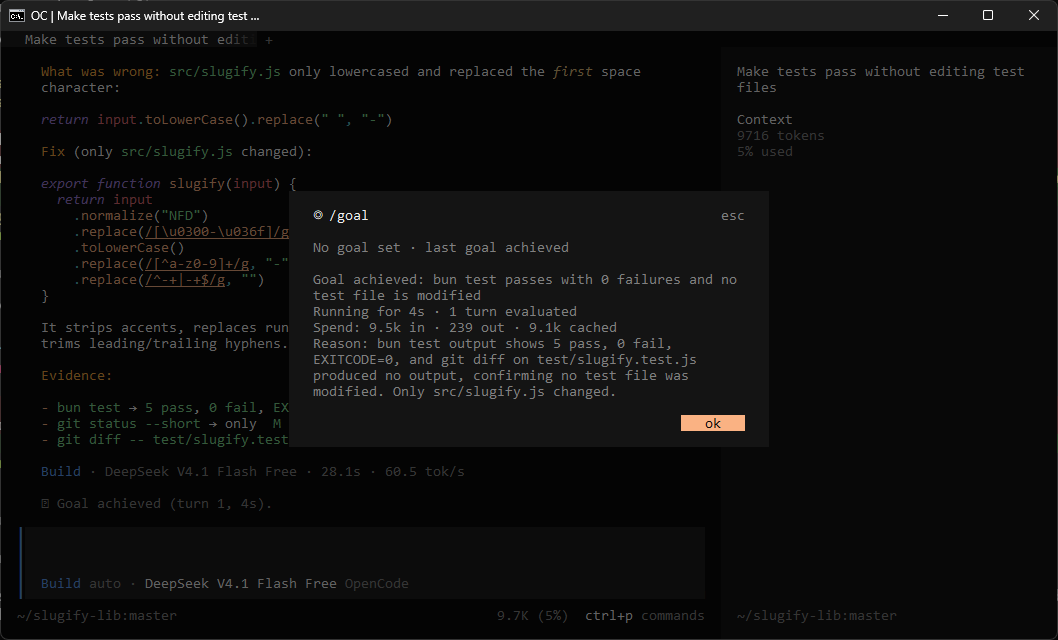Image resolution: width=1058 pixels, height=640 pixels.
Task: Click the 'Build' agent label in input box
Action: tap(61, 583)
